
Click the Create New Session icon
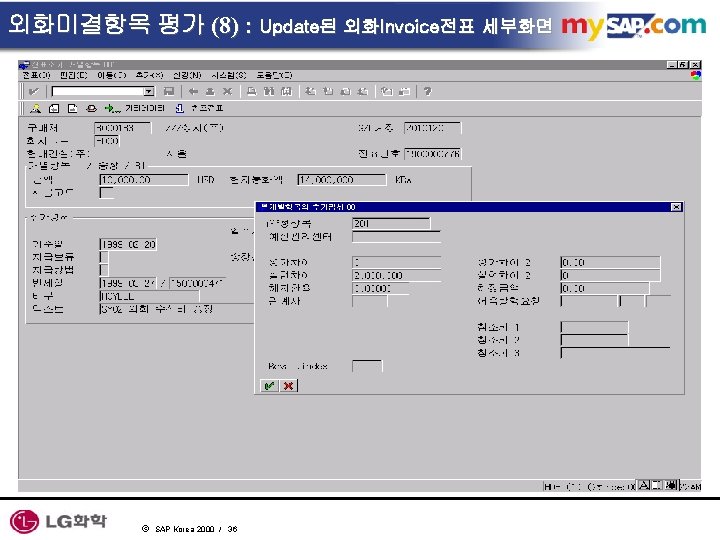pyautogui.click(x=387, y=91)
